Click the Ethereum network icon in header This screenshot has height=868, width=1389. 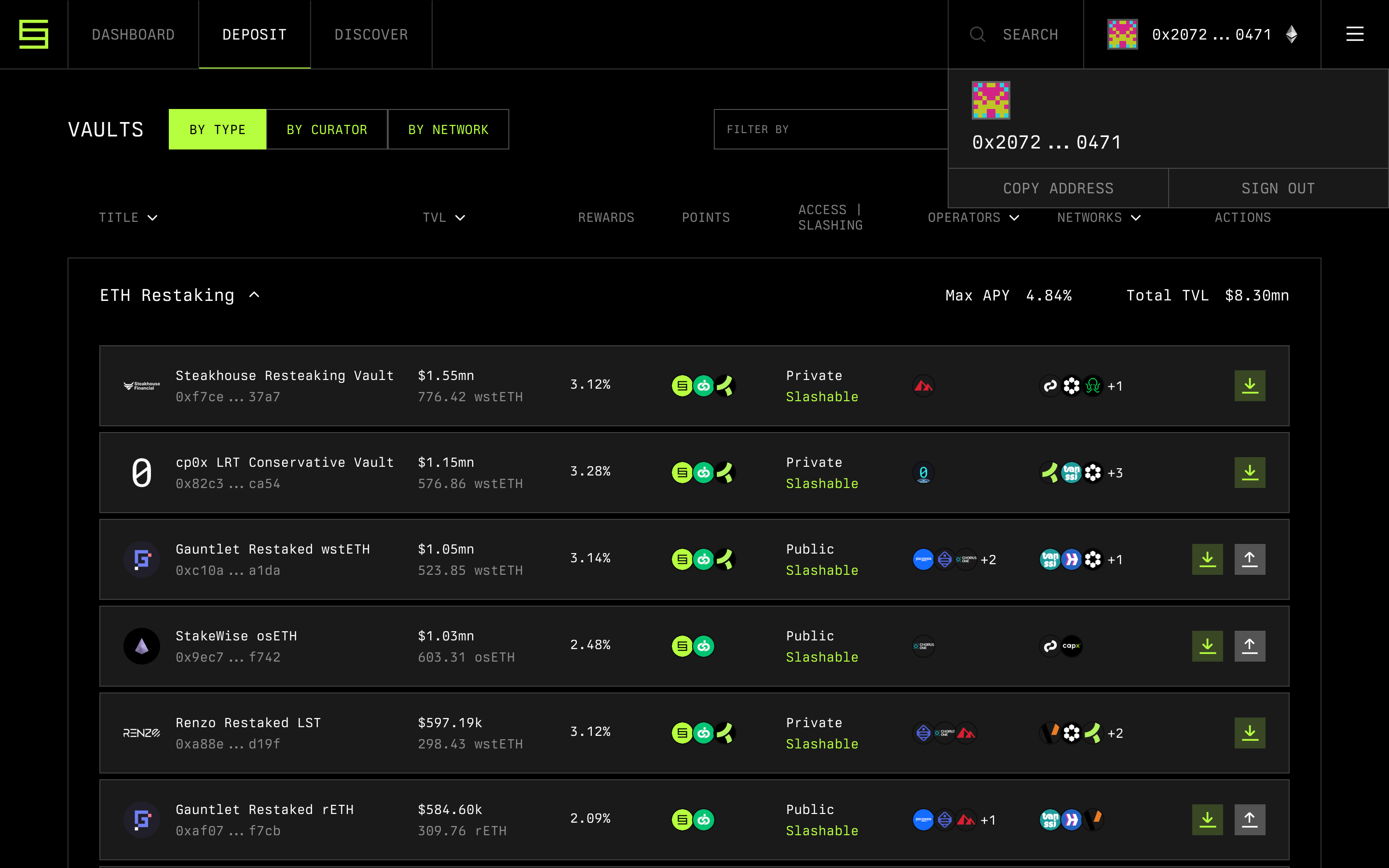[x=1292, y=34]
